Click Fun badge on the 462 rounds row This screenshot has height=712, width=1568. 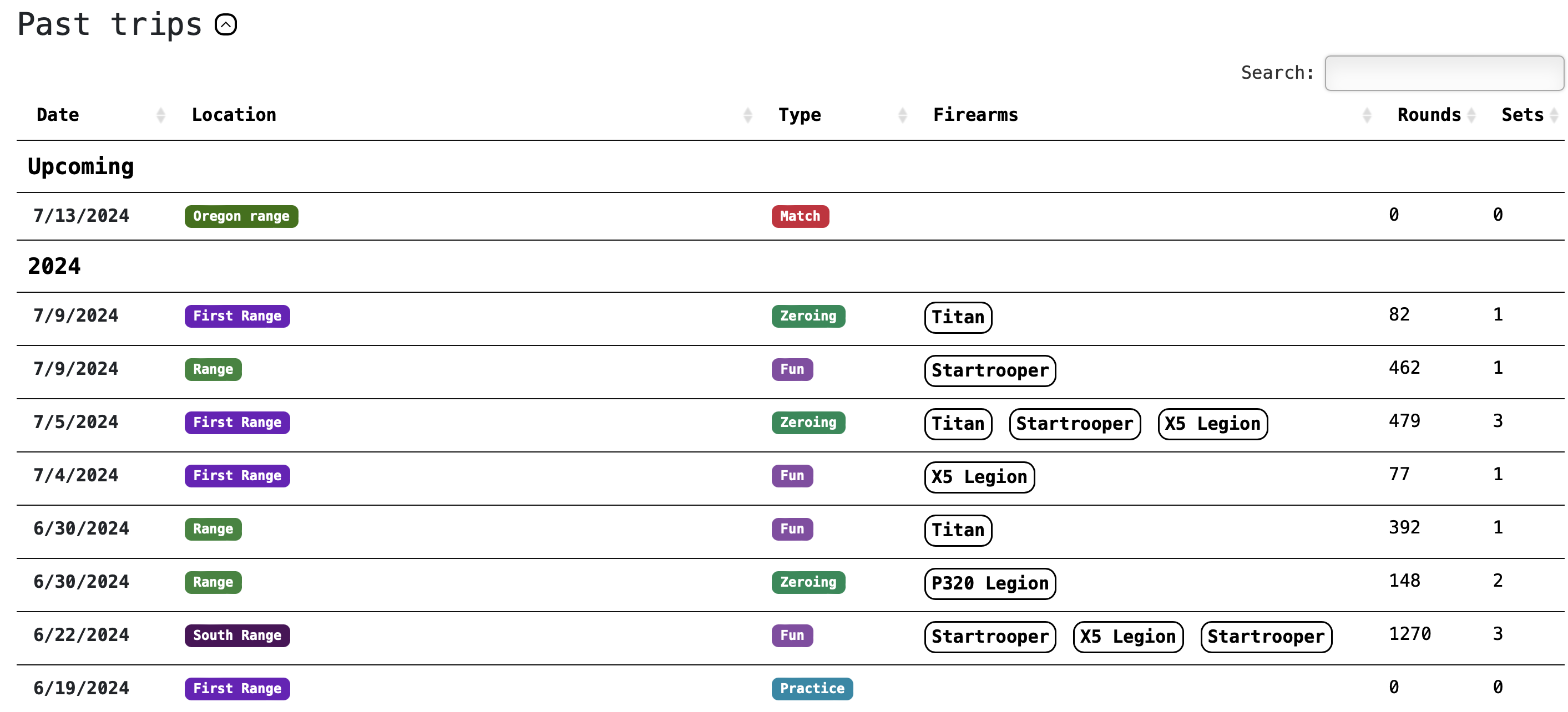point(792,369)
